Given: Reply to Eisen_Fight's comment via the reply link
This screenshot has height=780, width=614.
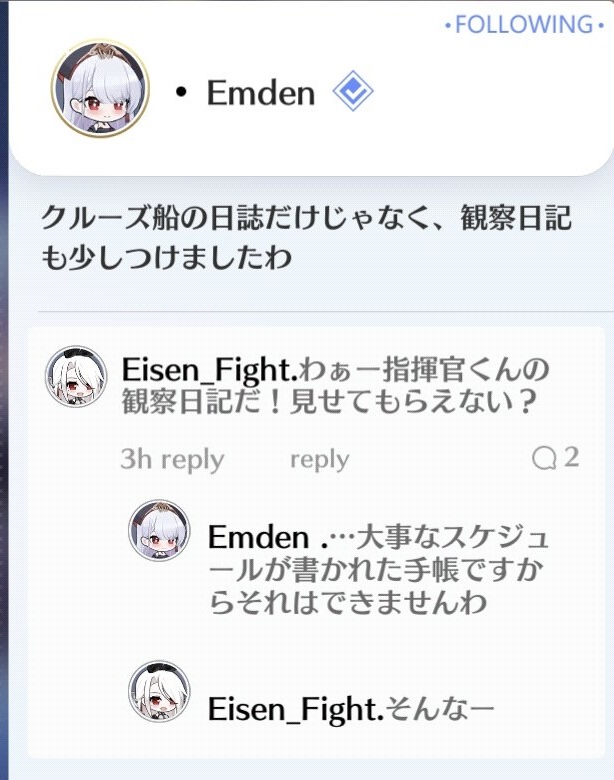Looking at the screenshot, I should [319, 459].
